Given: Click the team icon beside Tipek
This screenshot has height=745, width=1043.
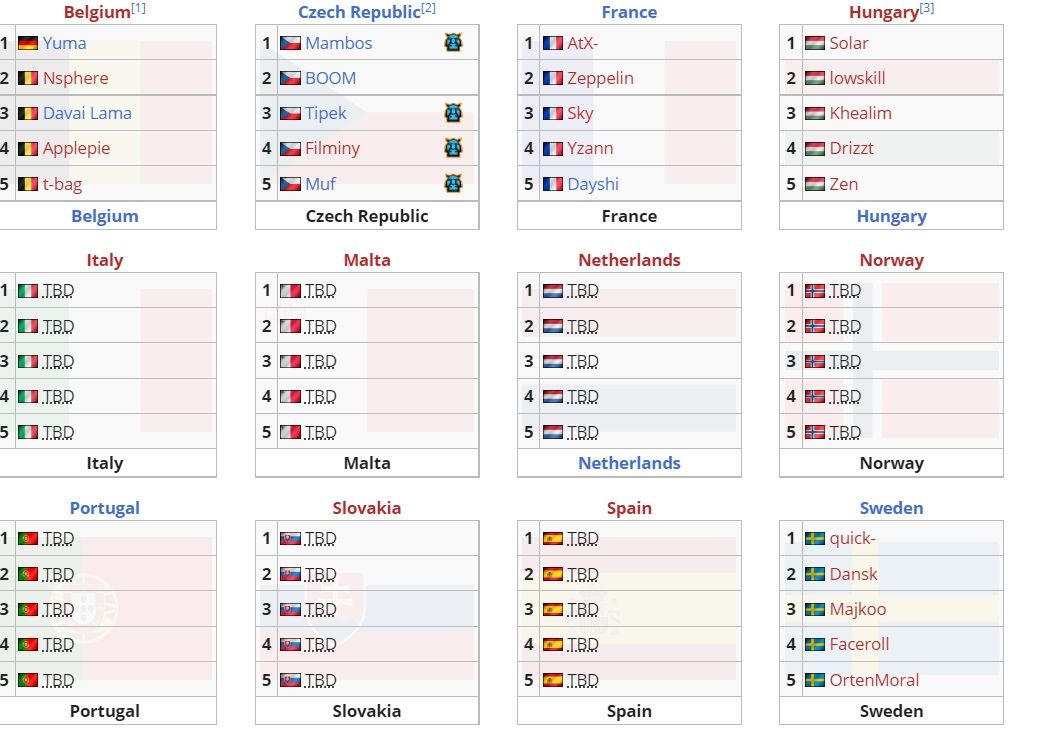Looking at the screenshot, I should 453,113.
